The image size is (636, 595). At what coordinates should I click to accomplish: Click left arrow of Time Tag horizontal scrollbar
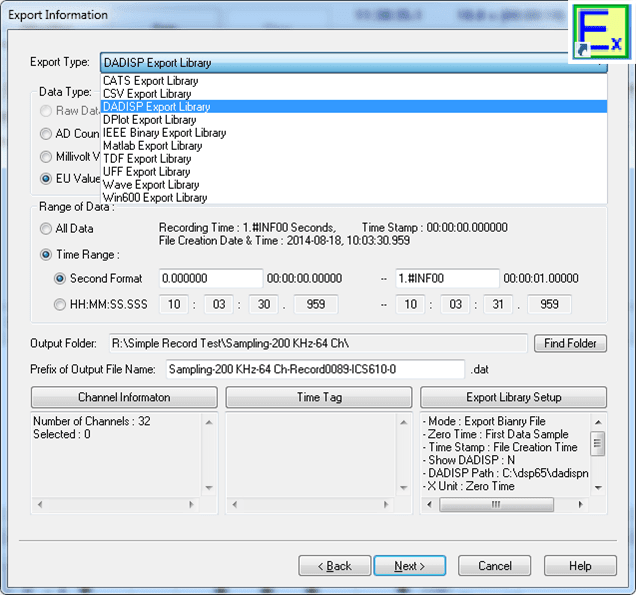point(234,505)
